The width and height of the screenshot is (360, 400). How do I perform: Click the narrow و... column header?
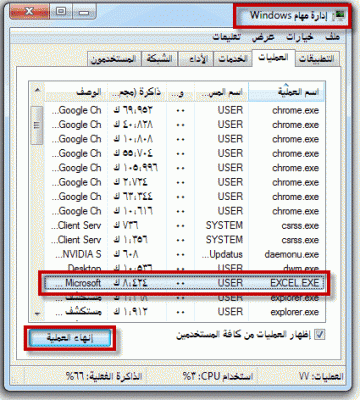pyautogui.click(x=180, y=92)
